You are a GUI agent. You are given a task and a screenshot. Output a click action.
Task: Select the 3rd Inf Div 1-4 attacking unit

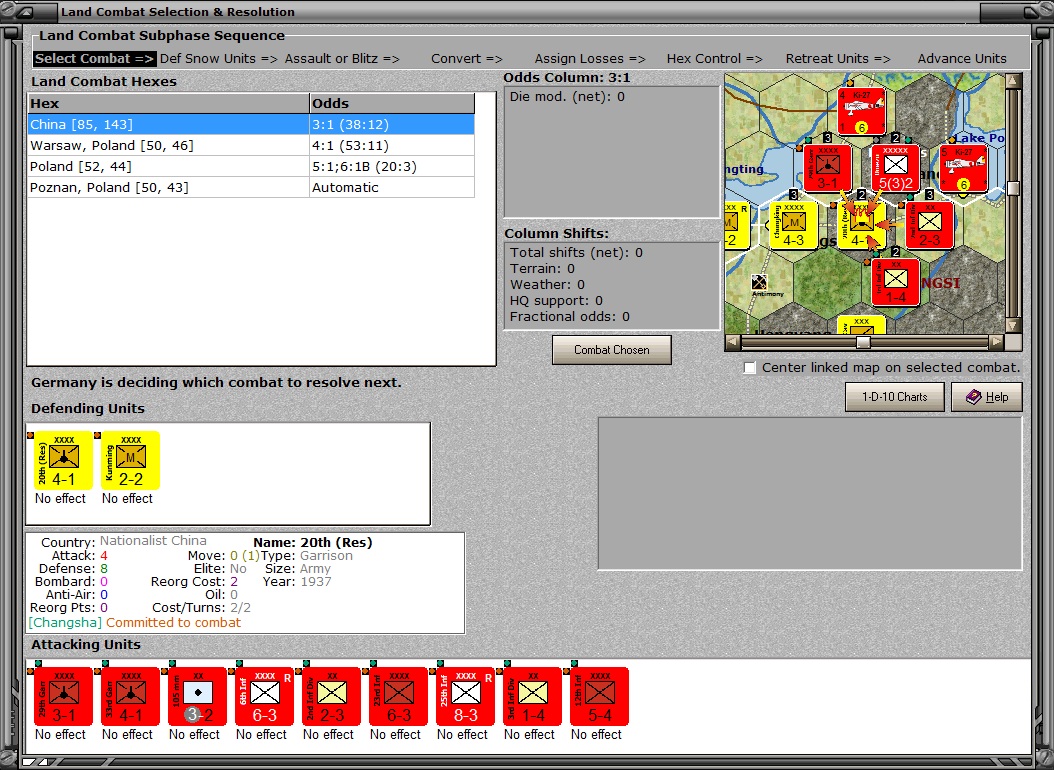(x=532, y=697)
